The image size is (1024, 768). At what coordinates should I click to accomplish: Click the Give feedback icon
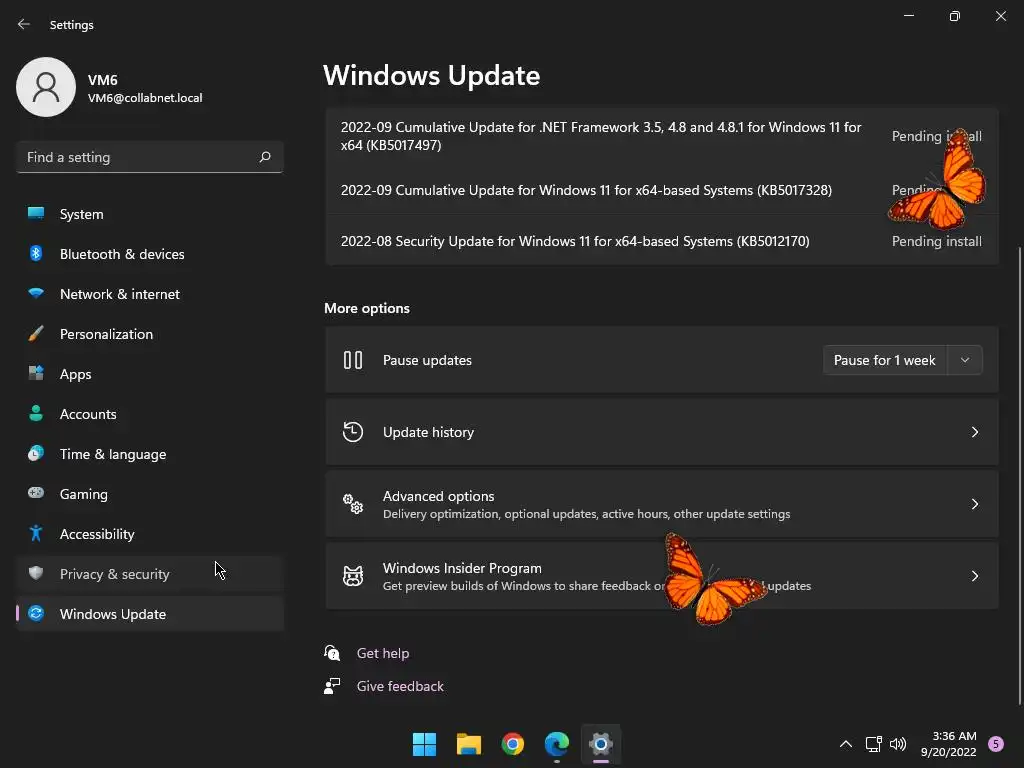click(332, 686)
